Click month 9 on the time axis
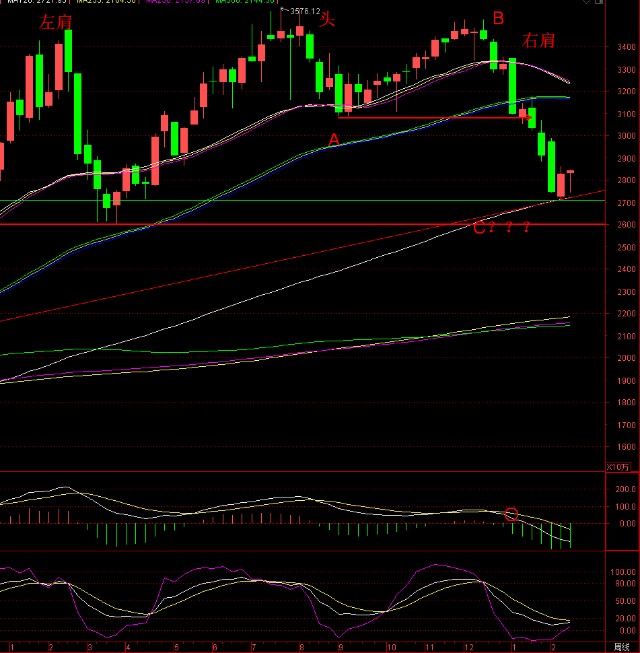 tap(340, 647)
